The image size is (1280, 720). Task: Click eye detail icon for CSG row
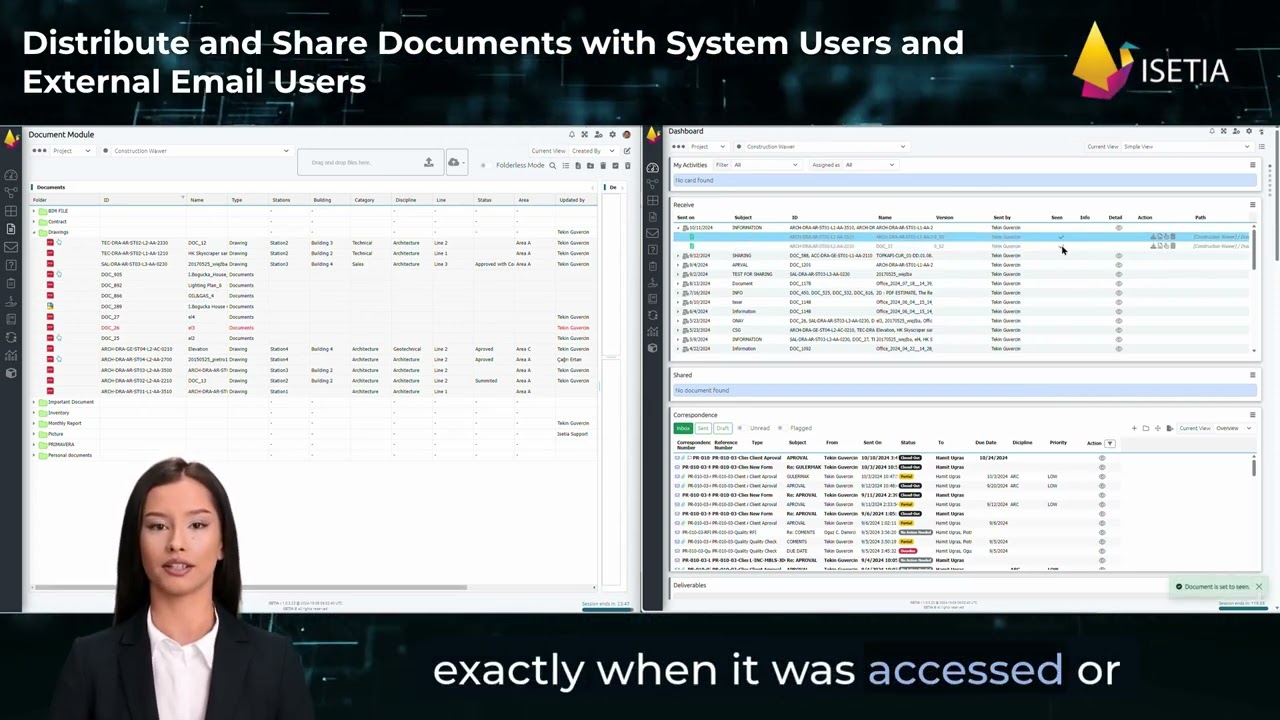click(1119, 330)
